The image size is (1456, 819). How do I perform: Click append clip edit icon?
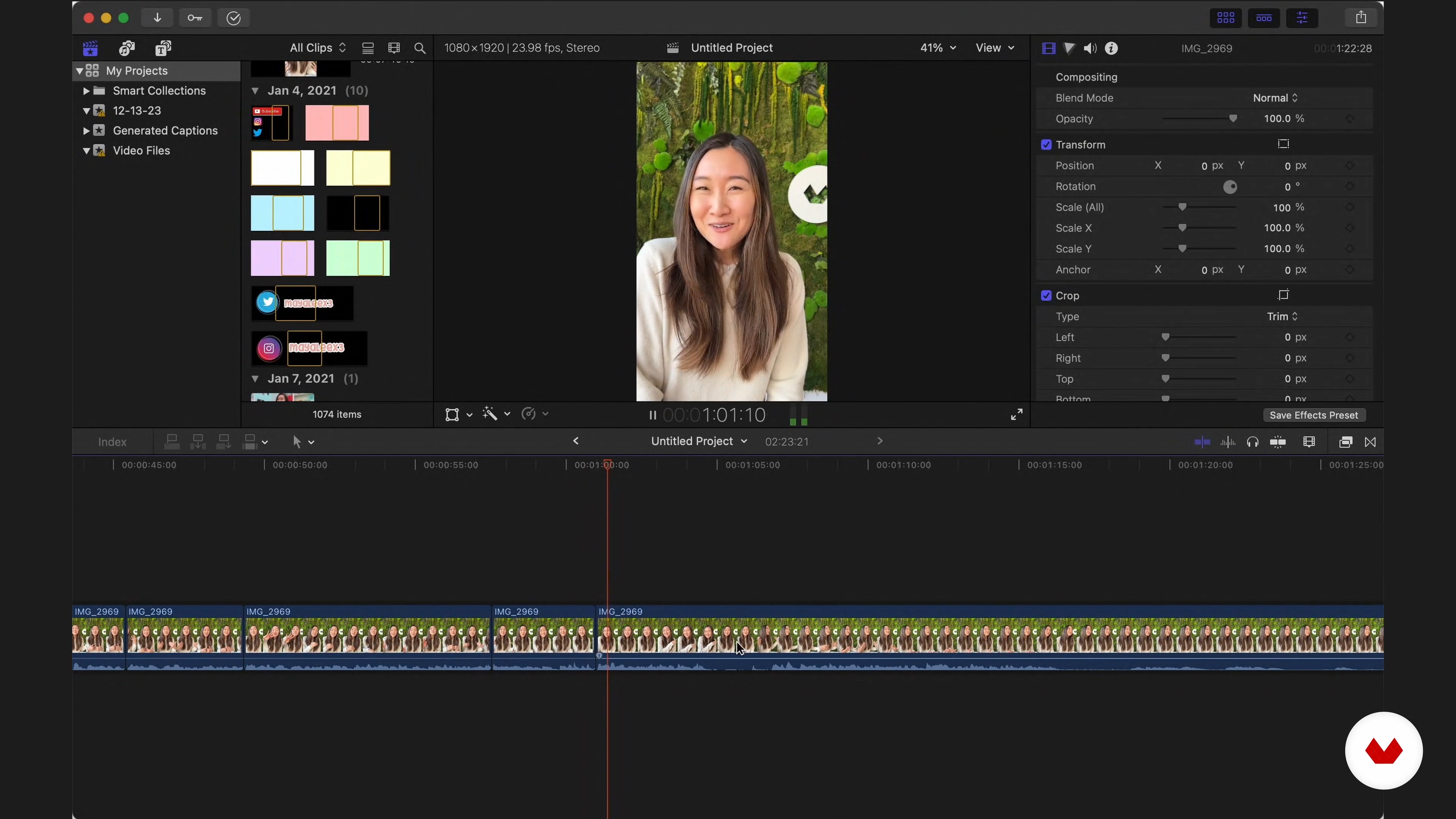pyautogui.click(x=224, y=442)
